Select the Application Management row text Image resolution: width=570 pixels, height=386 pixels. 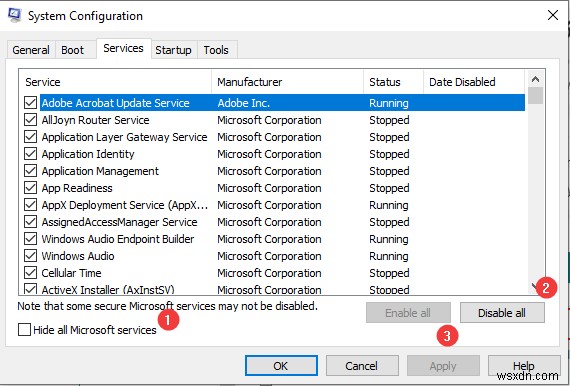coord(100,171)
